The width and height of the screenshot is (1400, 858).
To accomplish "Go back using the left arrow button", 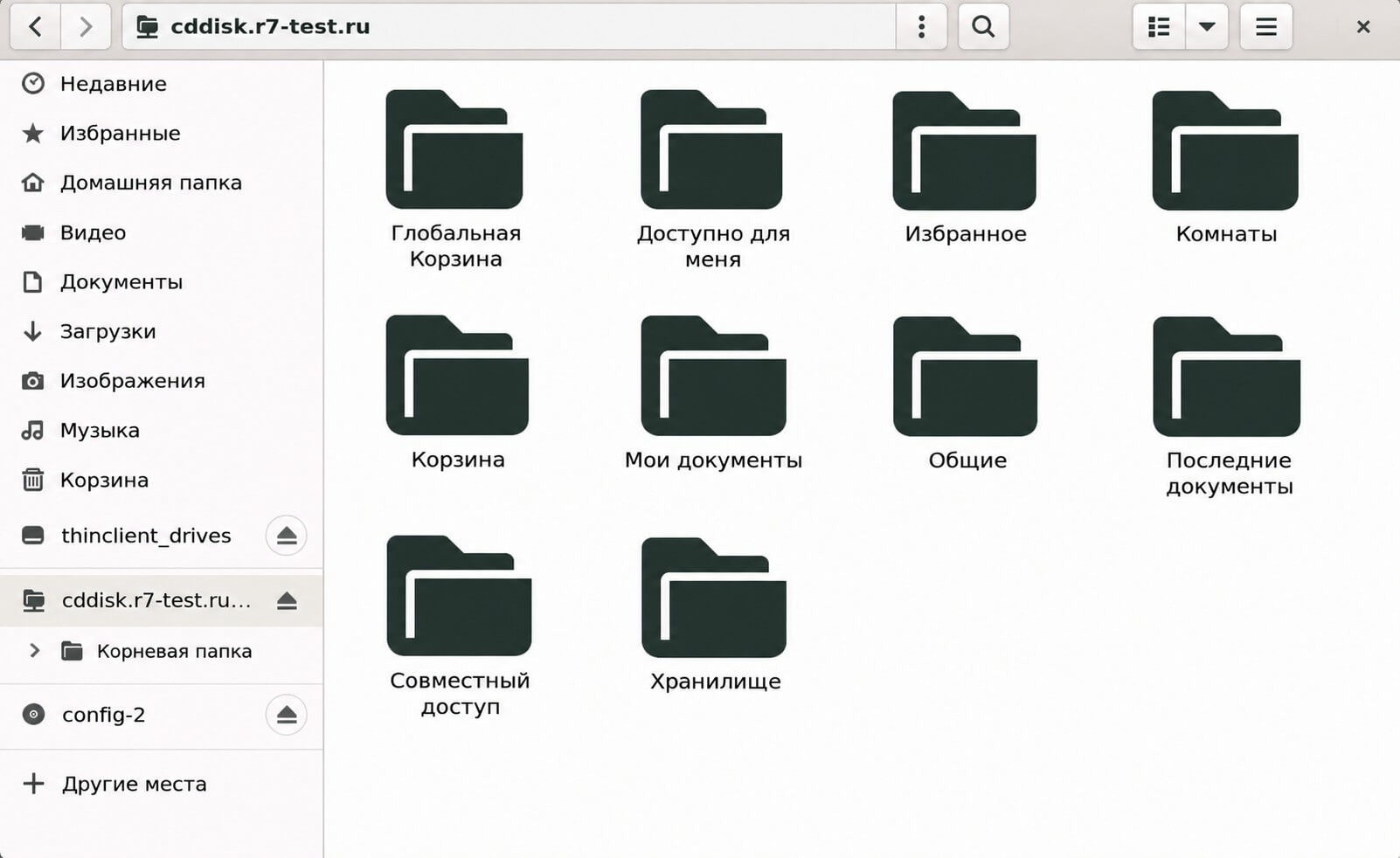I will click(x=35, y=26).
